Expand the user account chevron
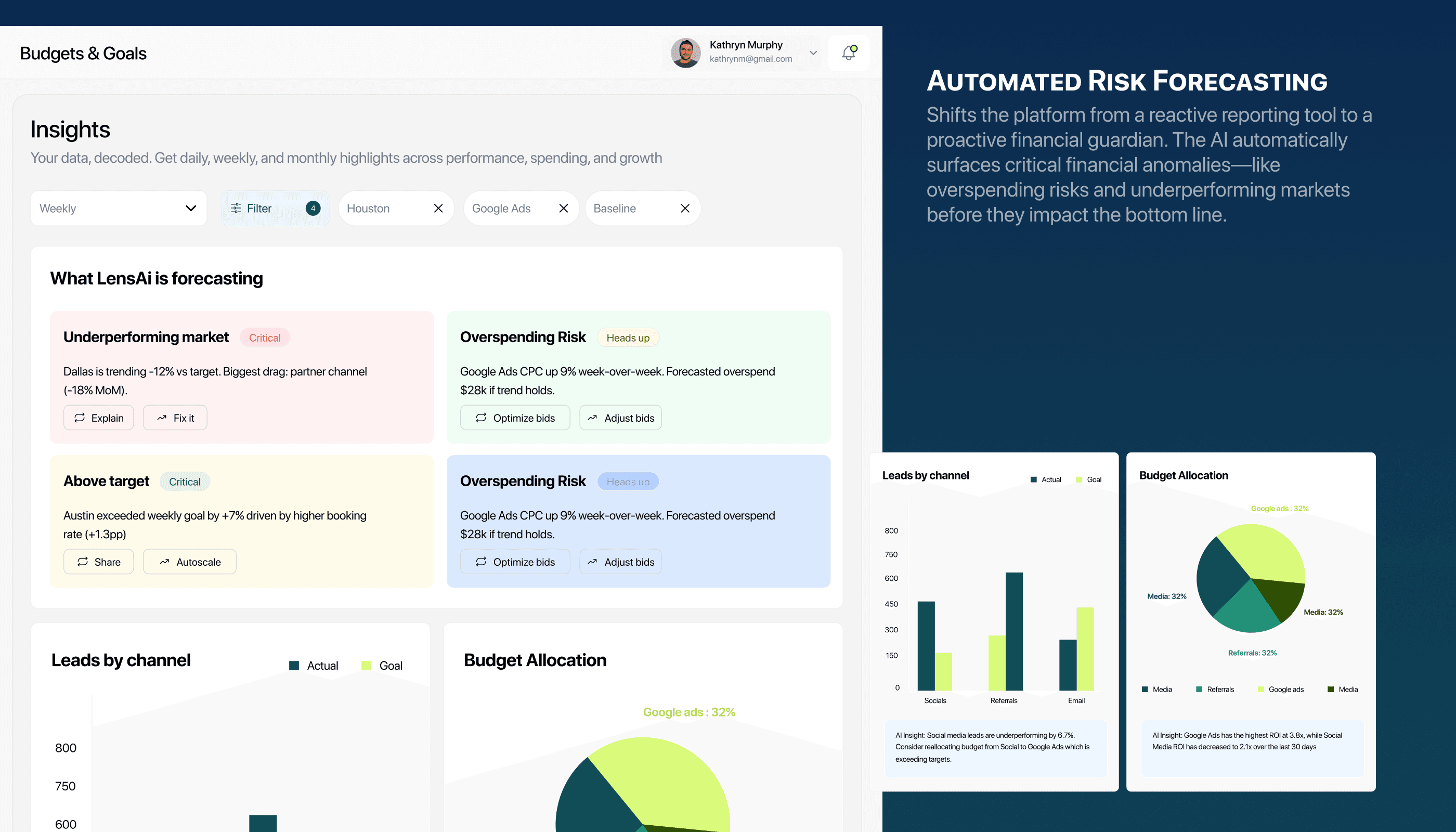The height and width of the screenshot is (832, 1456). pyautogui.click(x=813, y=53)
